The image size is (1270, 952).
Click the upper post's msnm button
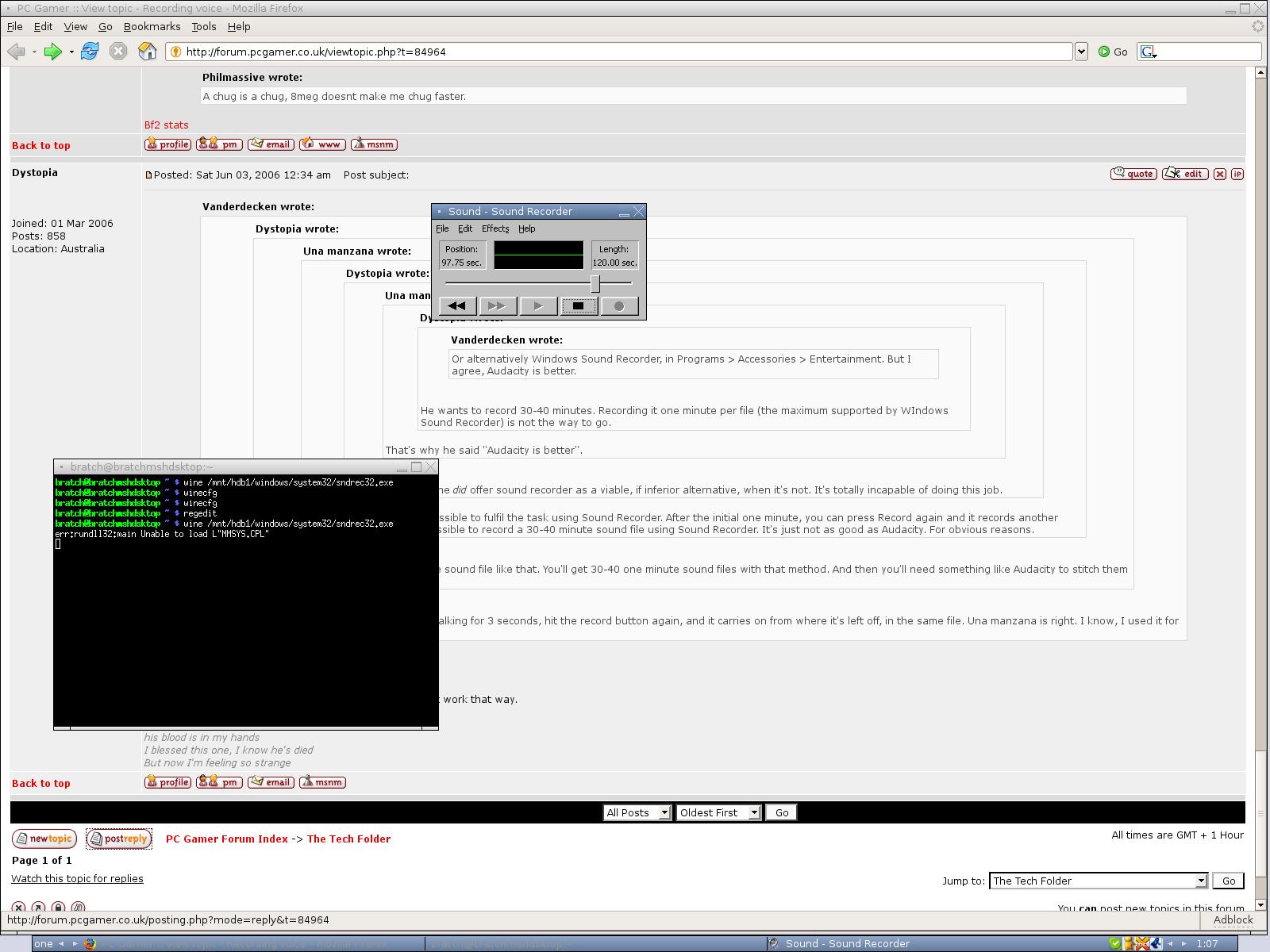click(374, 144)
